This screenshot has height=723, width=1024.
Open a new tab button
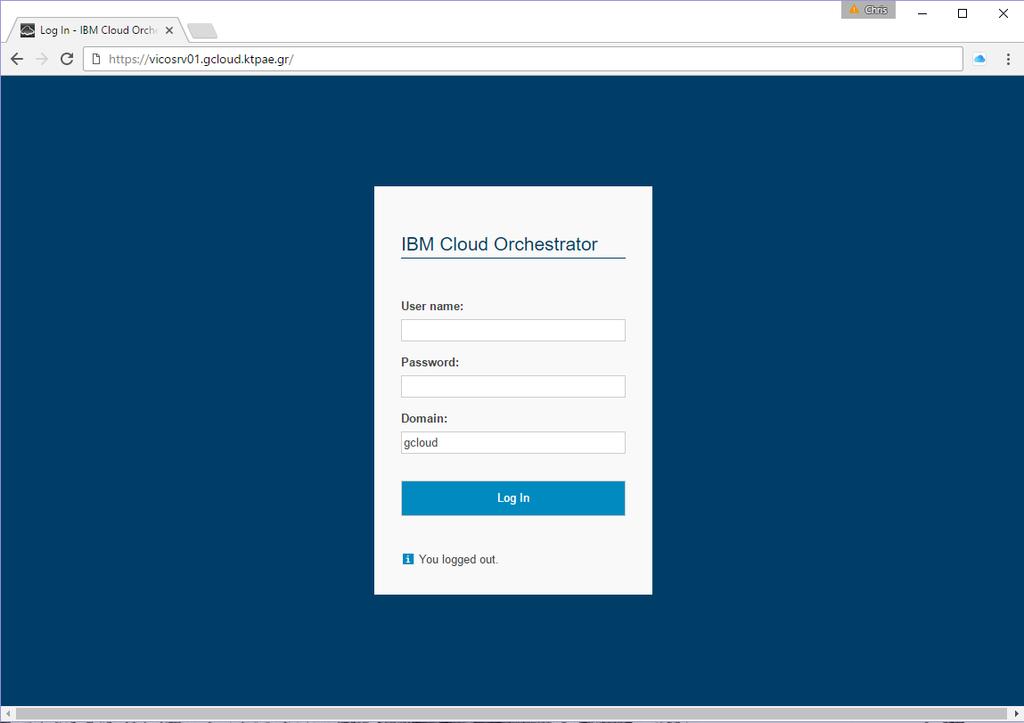point(202,31)
